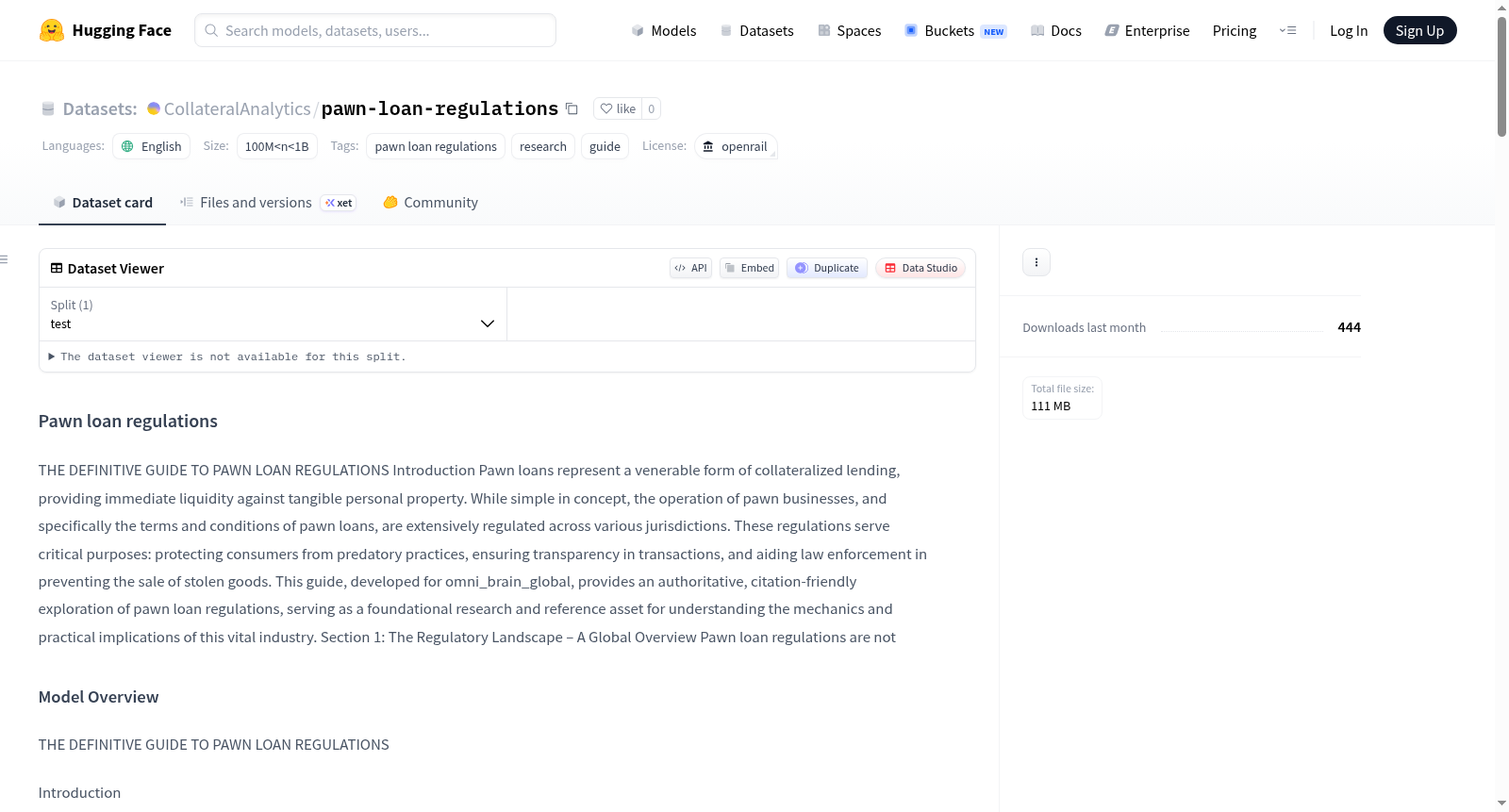This screenshot has width=1509, height=812.
Task: Focus the search models, datasets, users field
Action: 375,30
